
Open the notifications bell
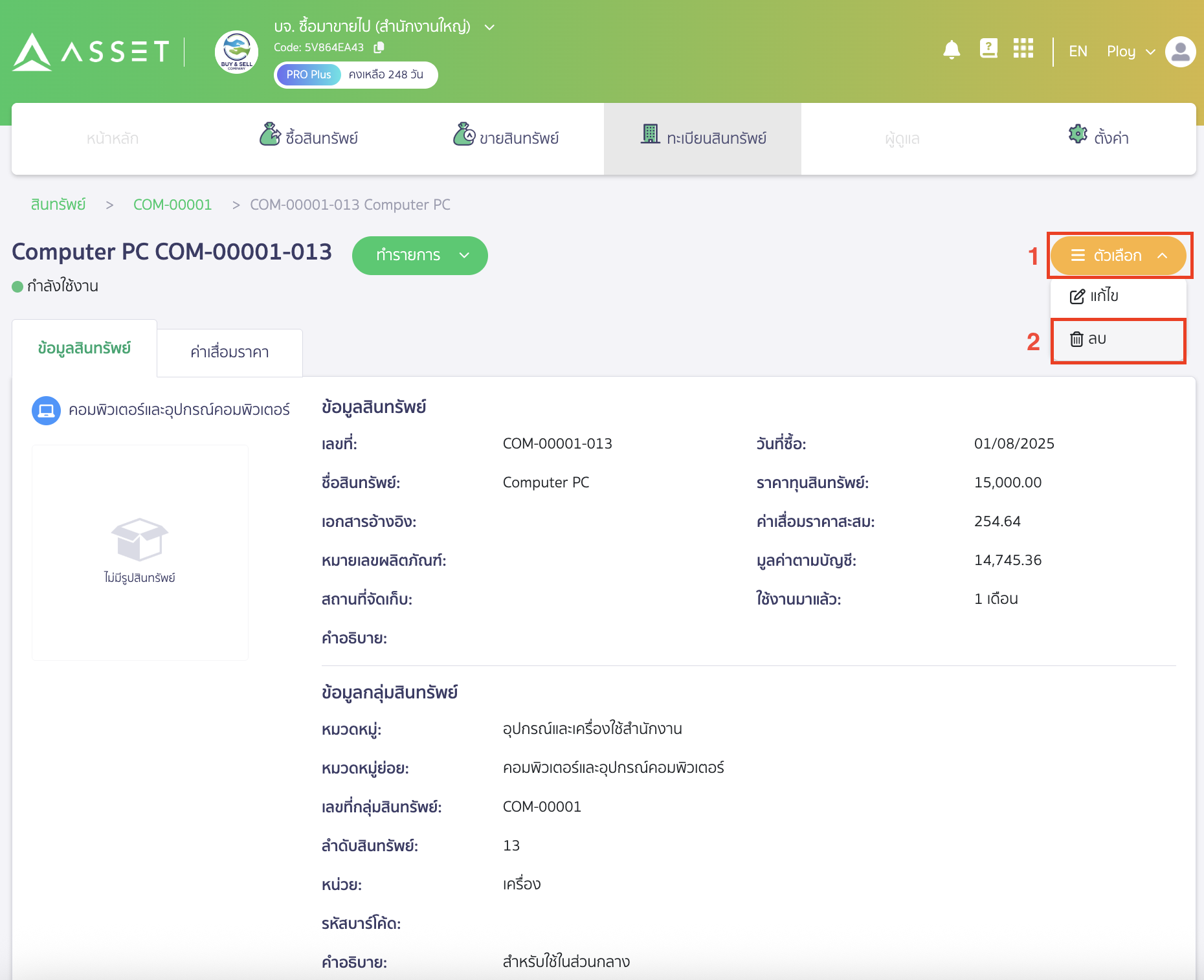[951, 50]
